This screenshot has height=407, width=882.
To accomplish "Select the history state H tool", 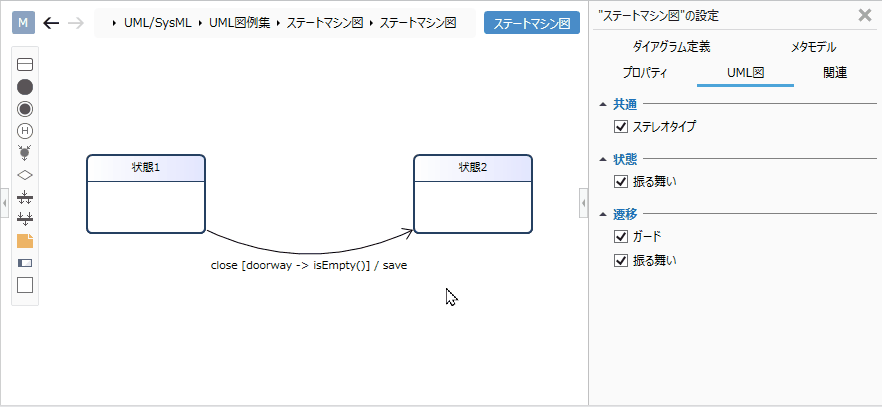I will pos(25,131).
